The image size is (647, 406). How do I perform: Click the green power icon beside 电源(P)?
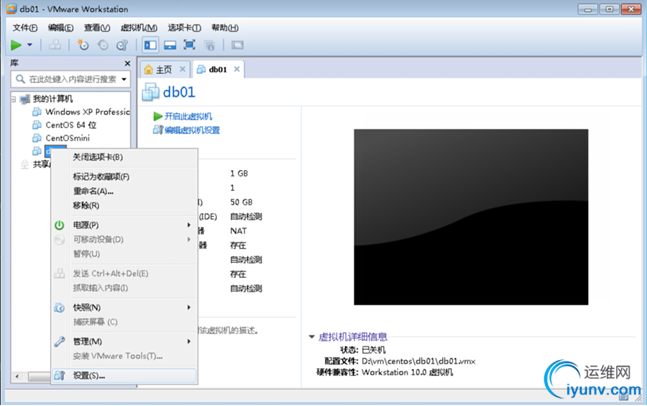click(59, 225)
